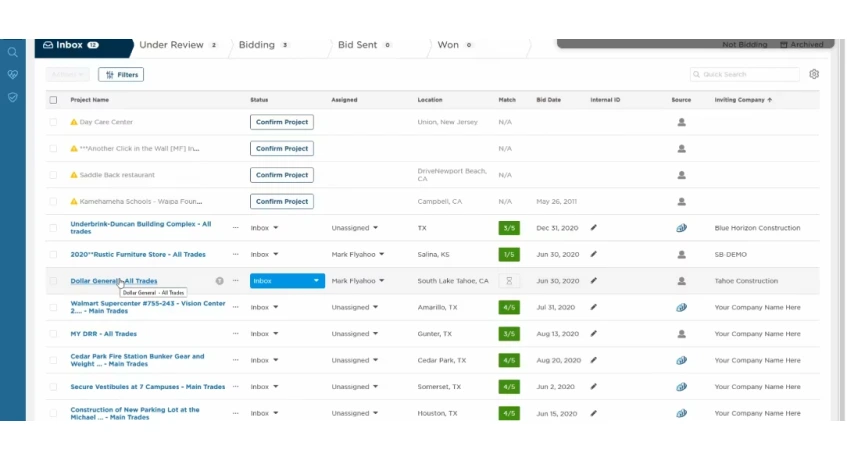847x460 pixels.
Task: Click source person icon for Dollar General row
Action: pyautogui.click(x=681, y=281)
